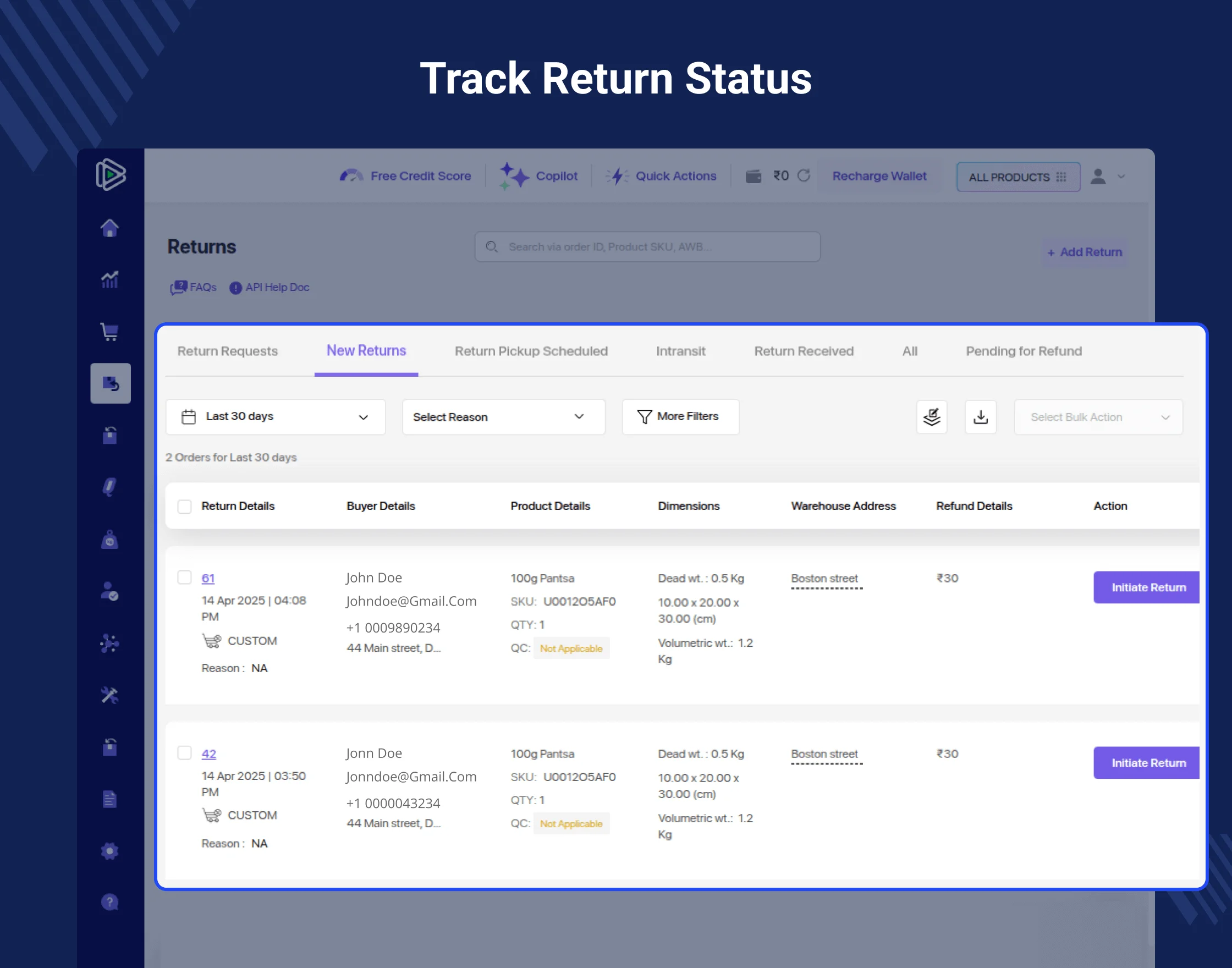
Task: Click the order search input field
Action: [x=647, y=246]
